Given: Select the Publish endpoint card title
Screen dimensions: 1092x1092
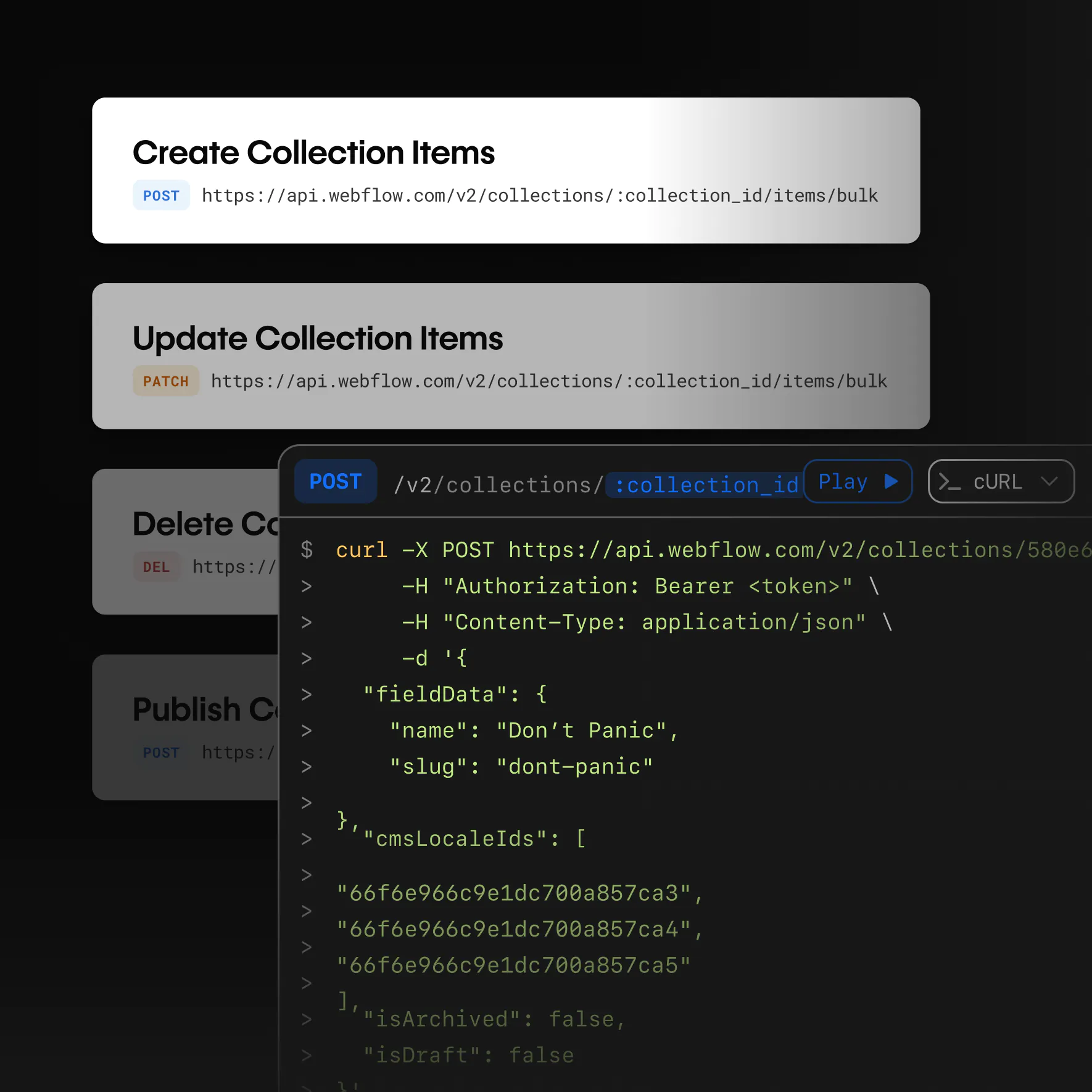Looking at the screenshot, I should point(205,709).
